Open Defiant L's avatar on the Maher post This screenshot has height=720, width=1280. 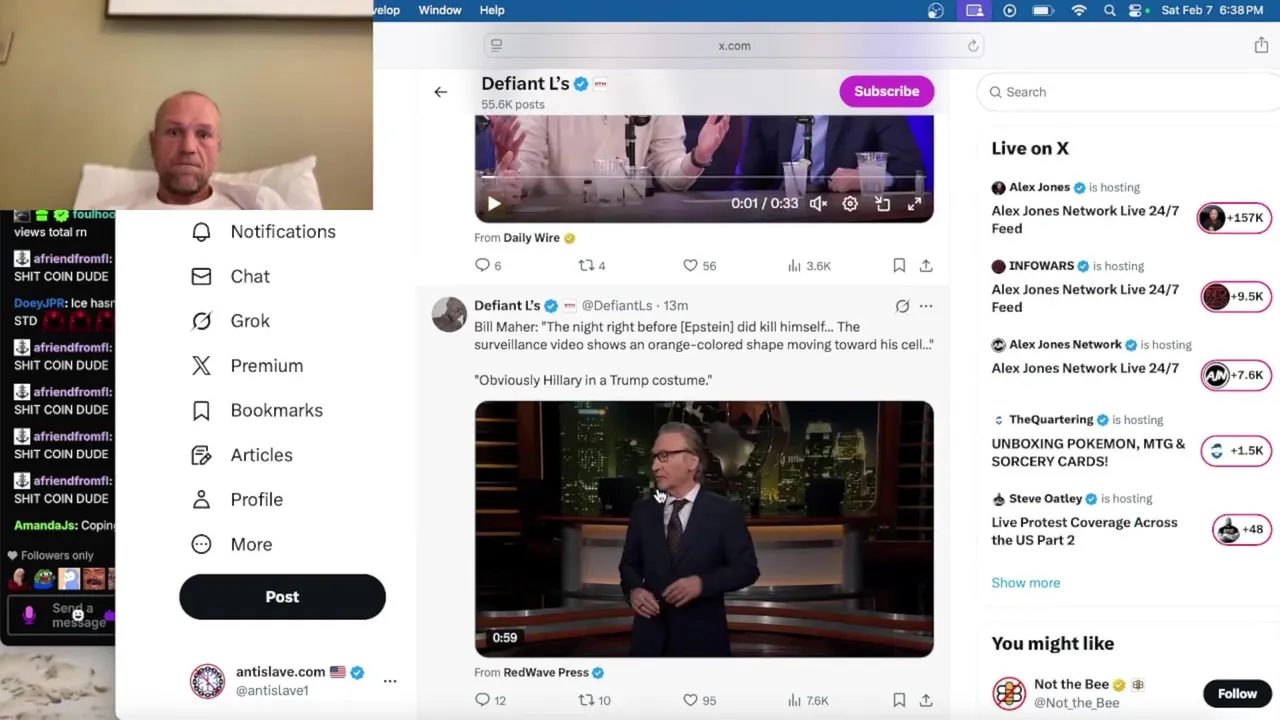coord(449,314)
